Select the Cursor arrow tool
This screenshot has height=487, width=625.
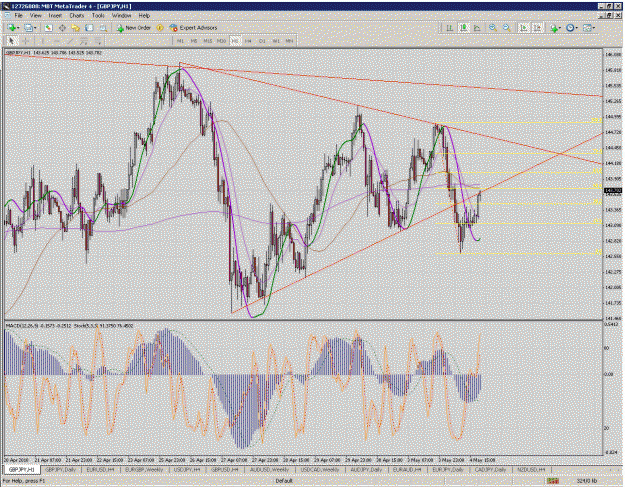(11, 41)
